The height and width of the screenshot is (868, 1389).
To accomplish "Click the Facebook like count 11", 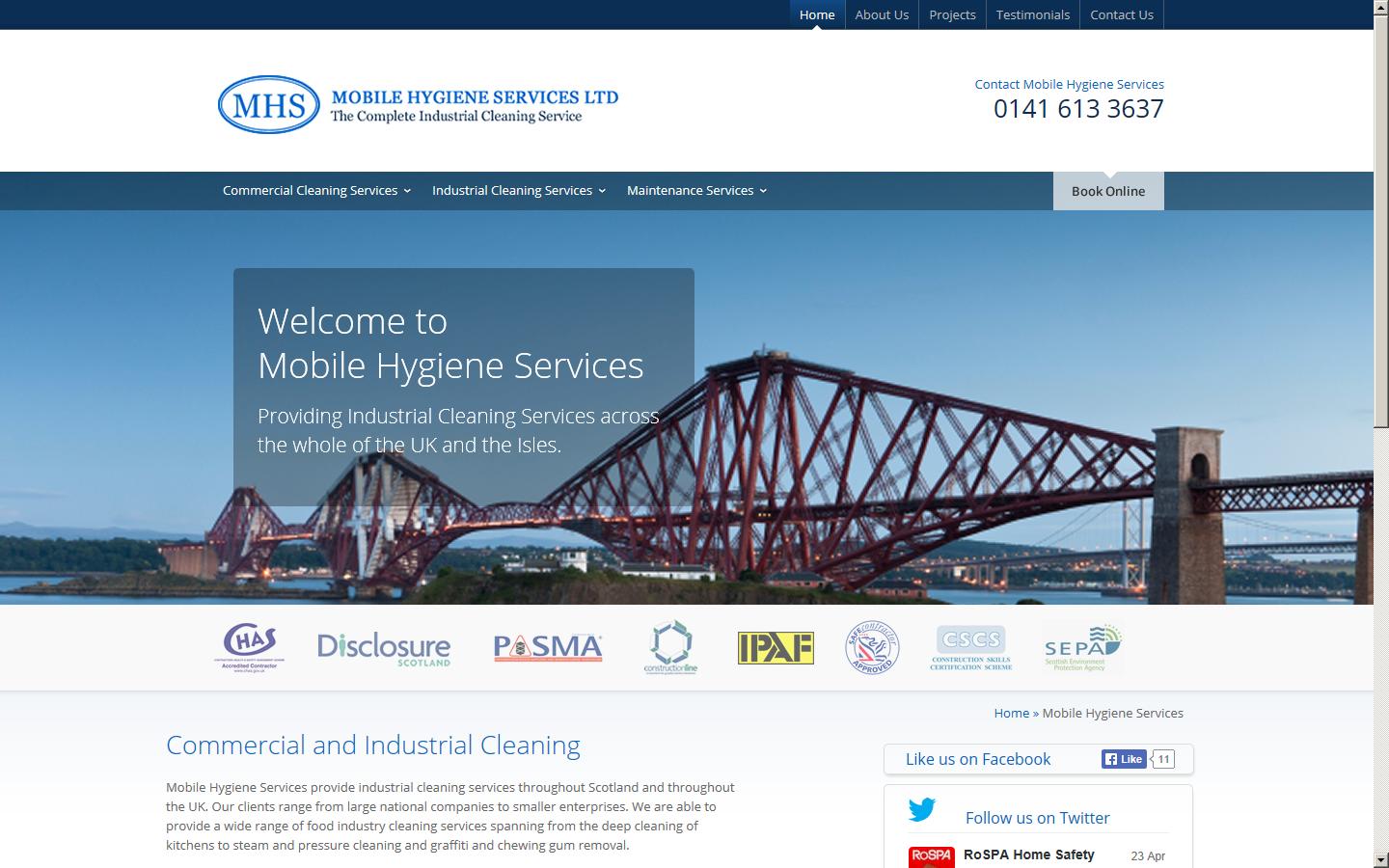I will click(x=1164, y=759).
